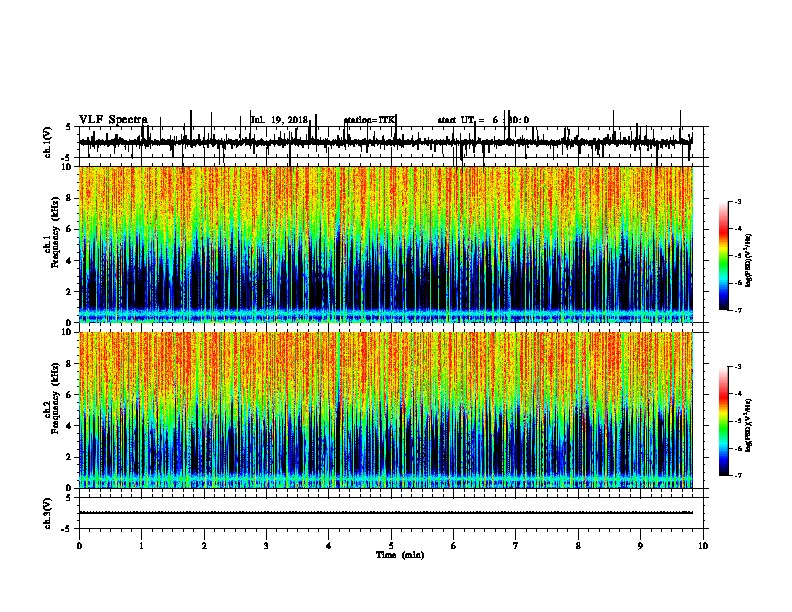The image size is (792, 612).
Task: Click the "-7" label on ch.1 color bar
Action: [737, 310]
